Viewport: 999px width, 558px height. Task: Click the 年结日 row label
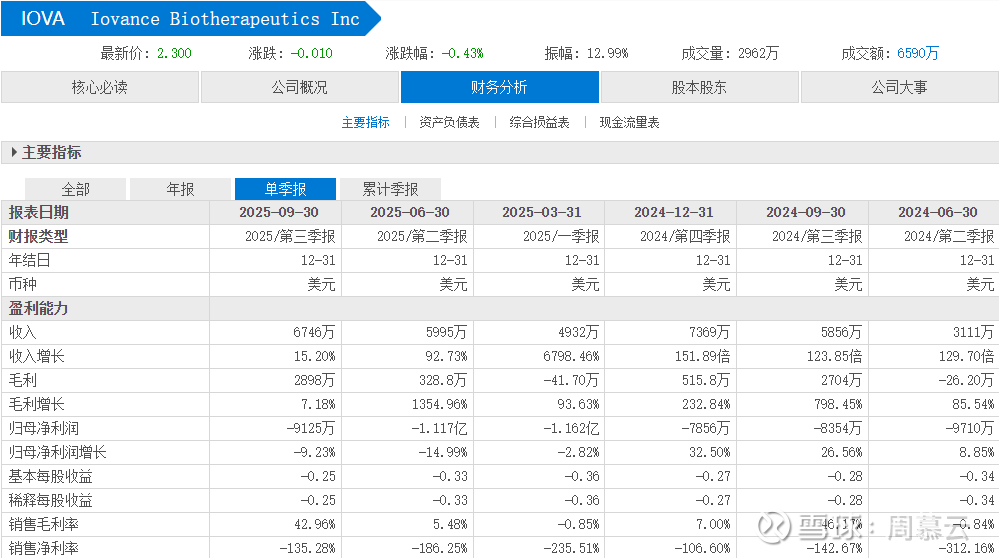[x=29, y=260]
